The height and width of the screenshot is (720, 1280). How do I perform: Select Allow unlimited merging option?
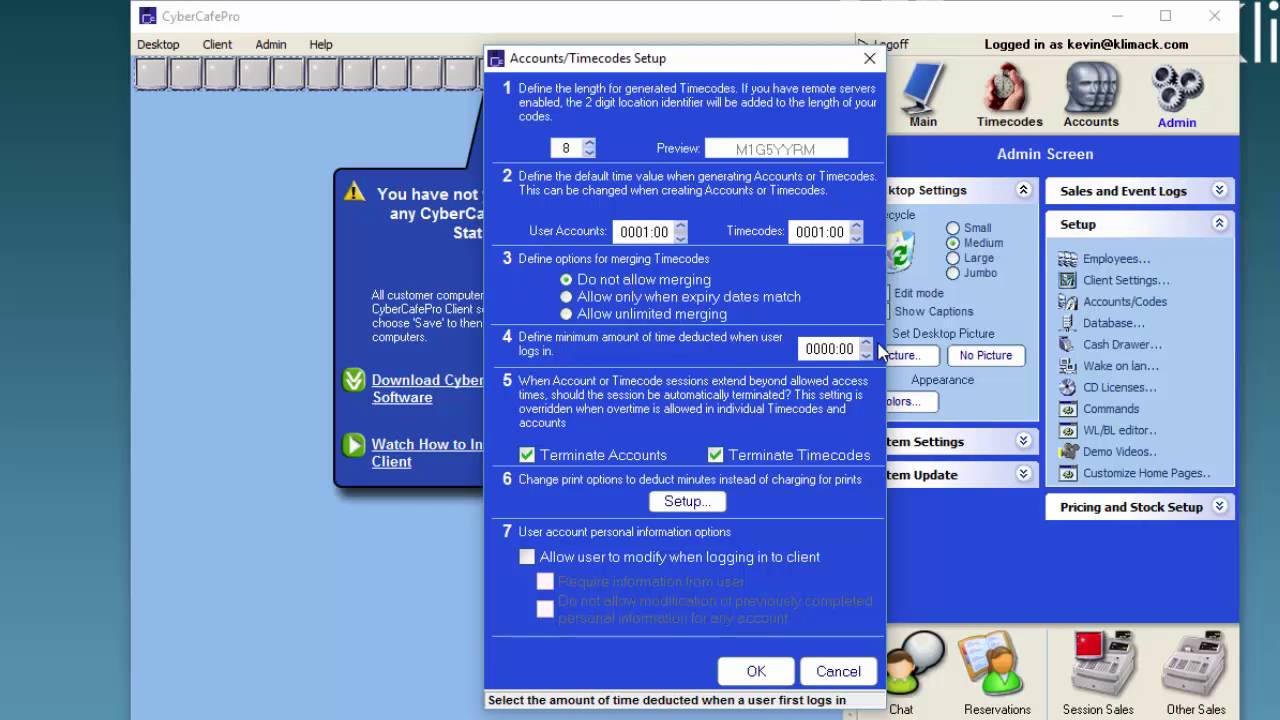point(566,314)
